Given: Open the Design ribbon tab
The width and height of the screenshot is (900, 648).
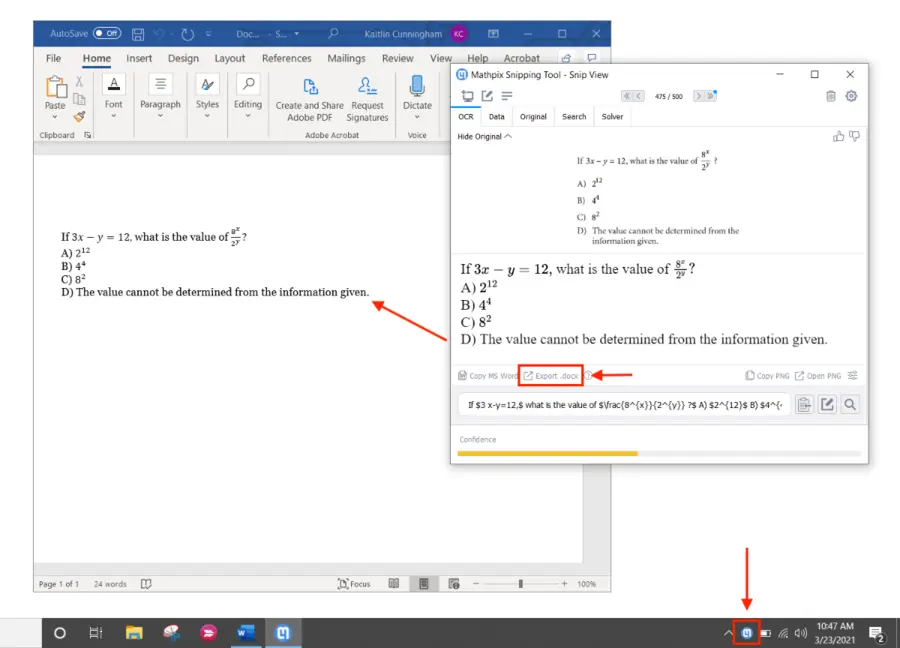Looking at the screenshot, I should pyautogui.click(x=183, y=58).
